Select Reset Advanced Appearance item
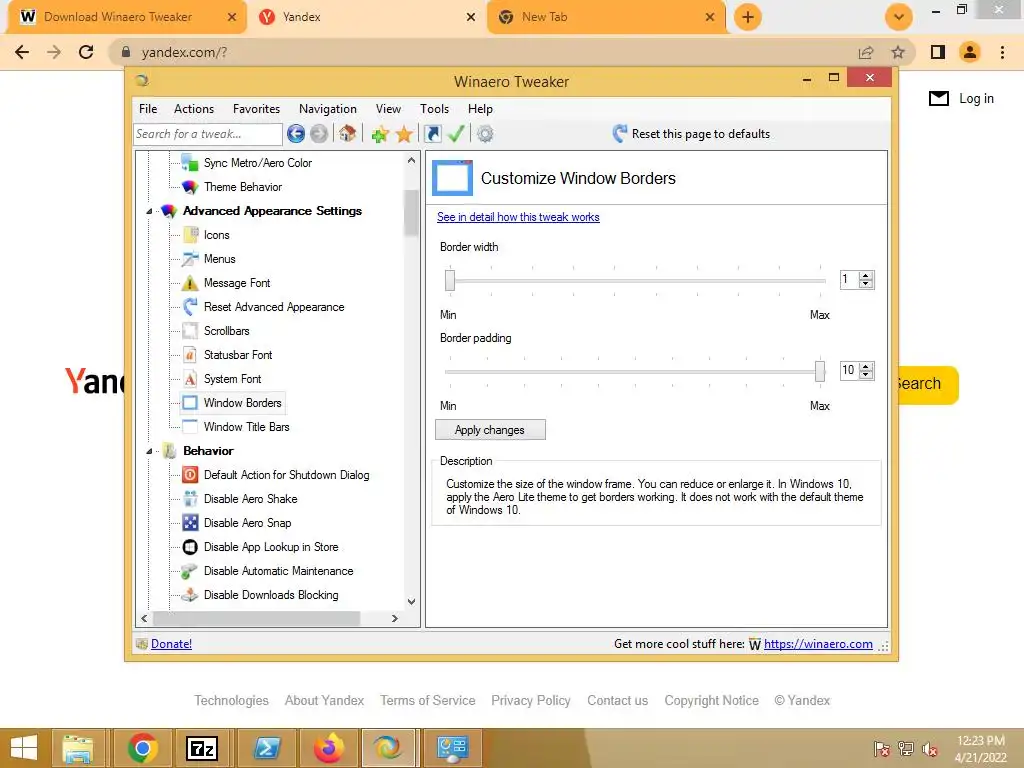This screenshot has width=1024, height=768. [274, 307]
